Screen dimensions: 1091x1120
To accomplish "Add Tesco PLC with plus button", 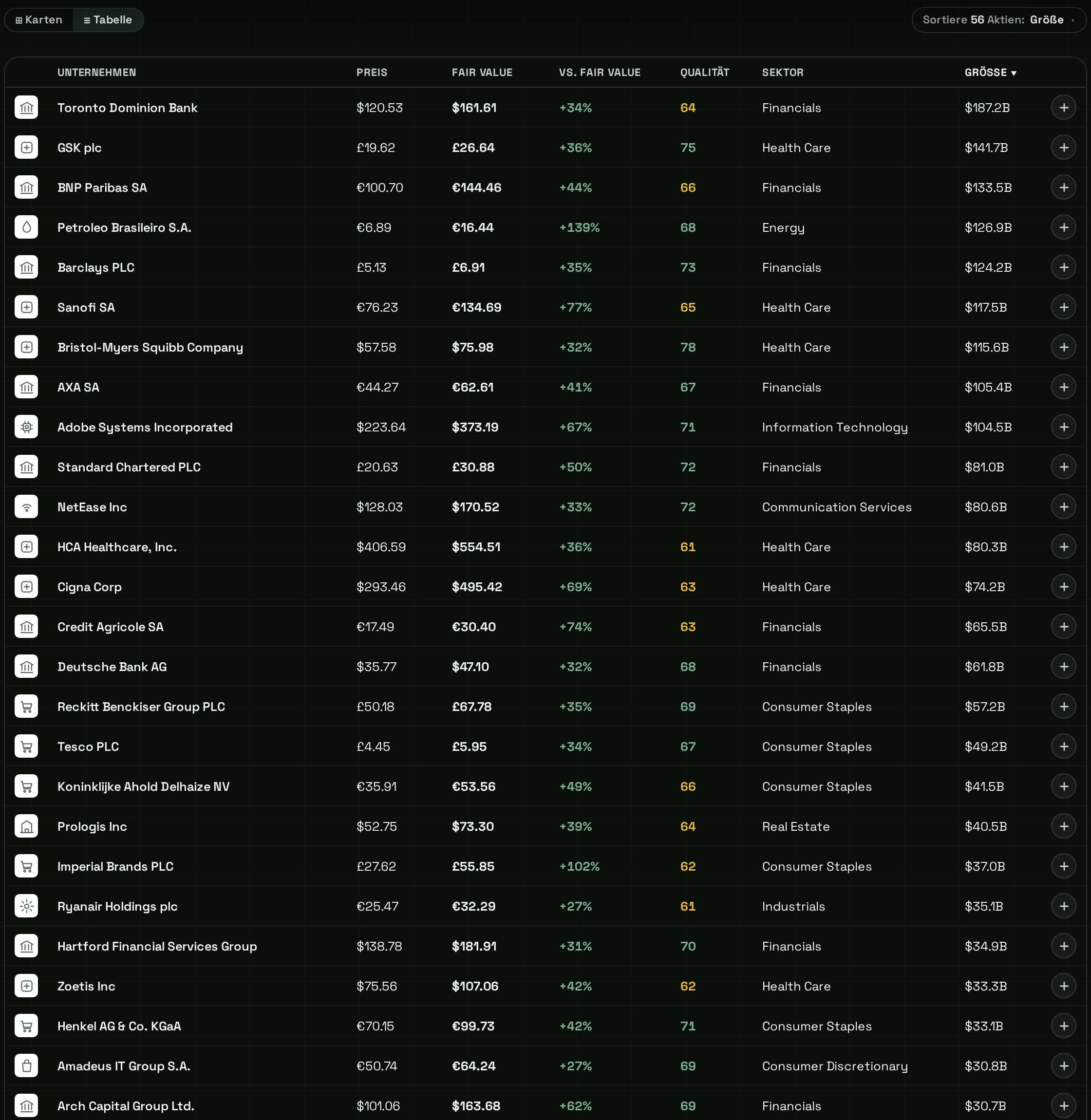I will coord(1064,747).
